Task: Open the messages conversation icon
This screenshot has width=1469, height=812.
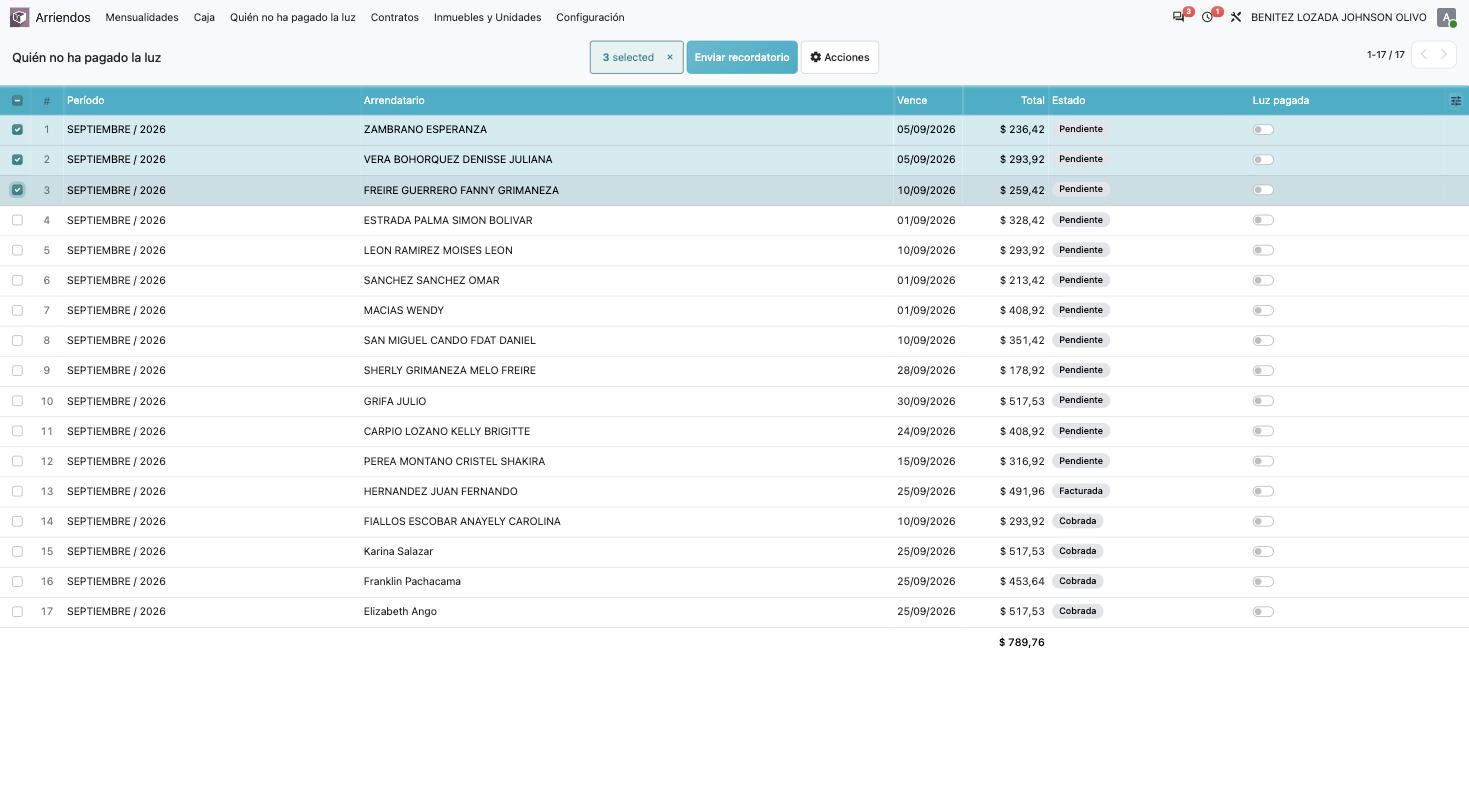Action: (x=1179, y=17)
